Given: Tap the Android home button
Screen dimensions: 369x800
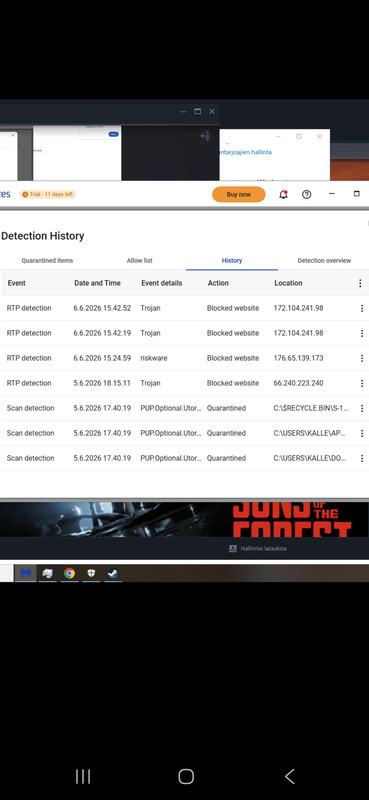Looking at the screenshot, I should (x=186, y=777).
